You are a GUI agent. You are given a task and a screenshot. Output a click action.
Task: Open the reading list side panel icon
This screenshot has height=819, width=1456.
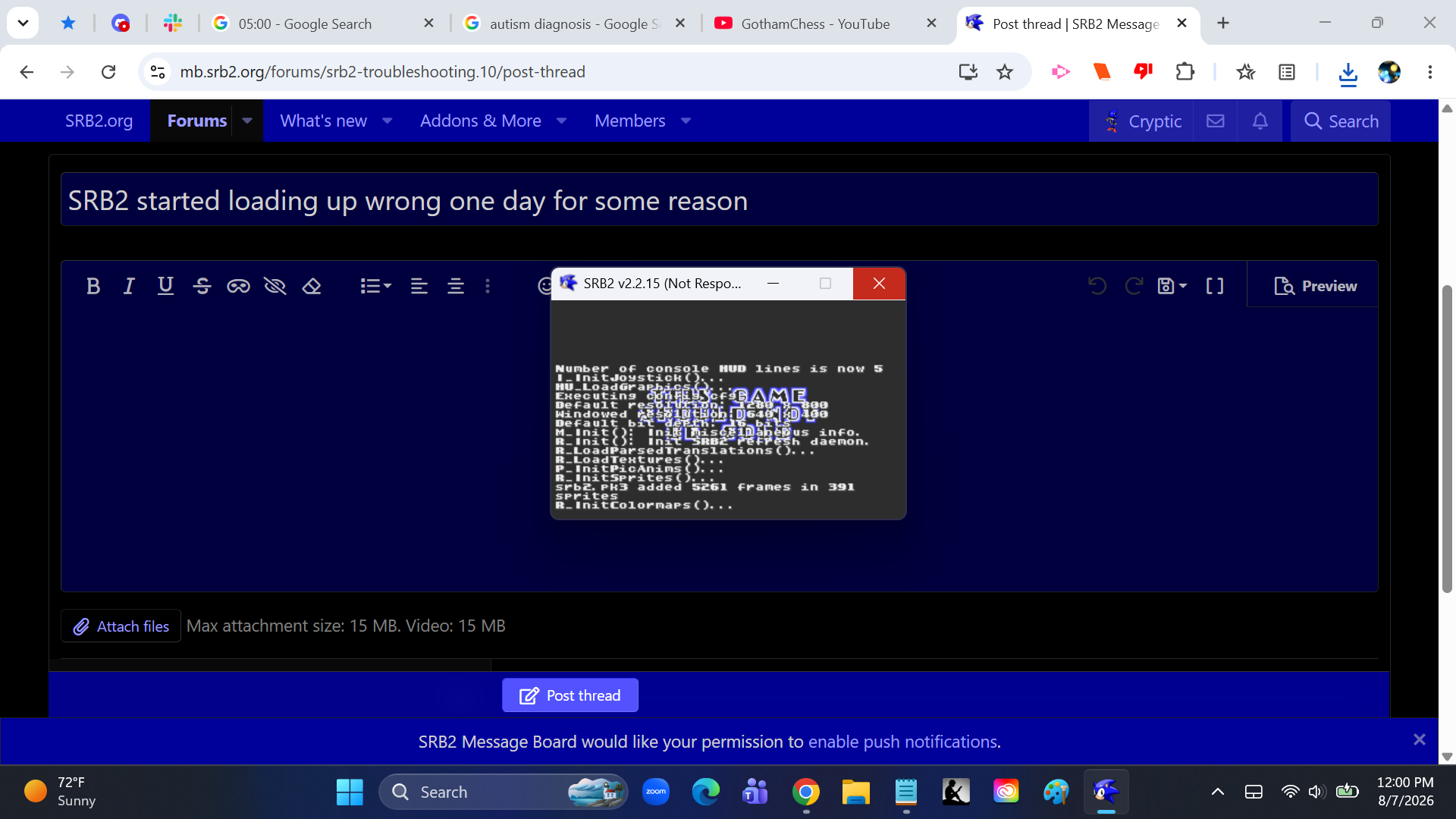click(1287, 72)
